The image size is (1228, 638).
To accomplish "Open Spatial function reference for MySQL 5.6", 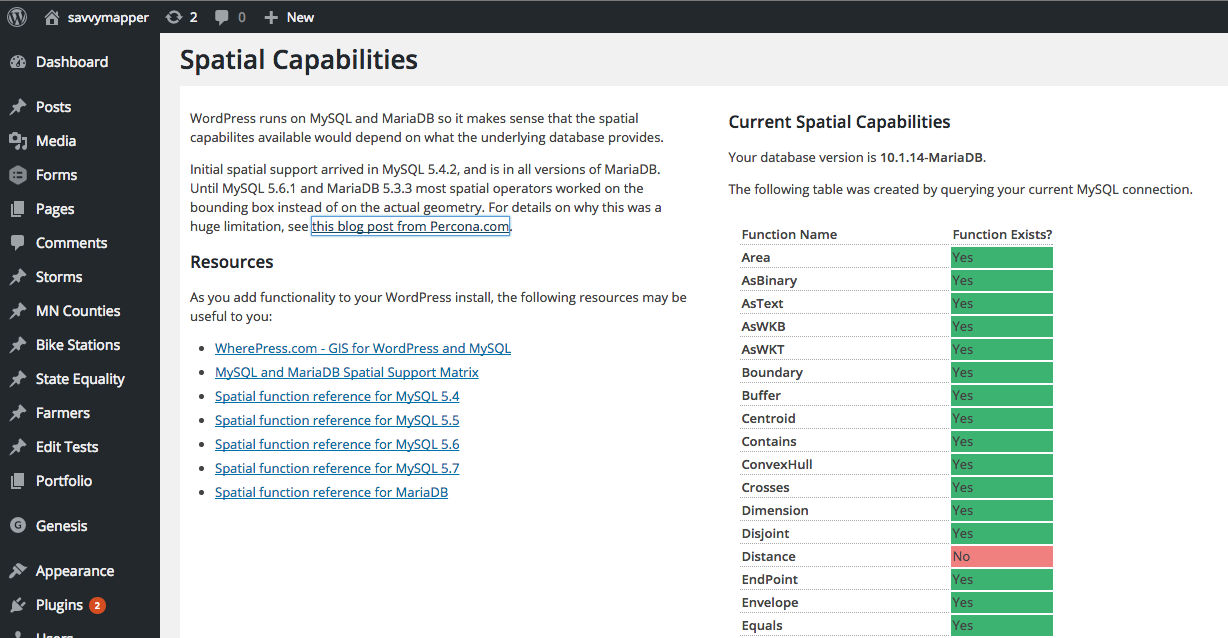I will pos(337,444).
